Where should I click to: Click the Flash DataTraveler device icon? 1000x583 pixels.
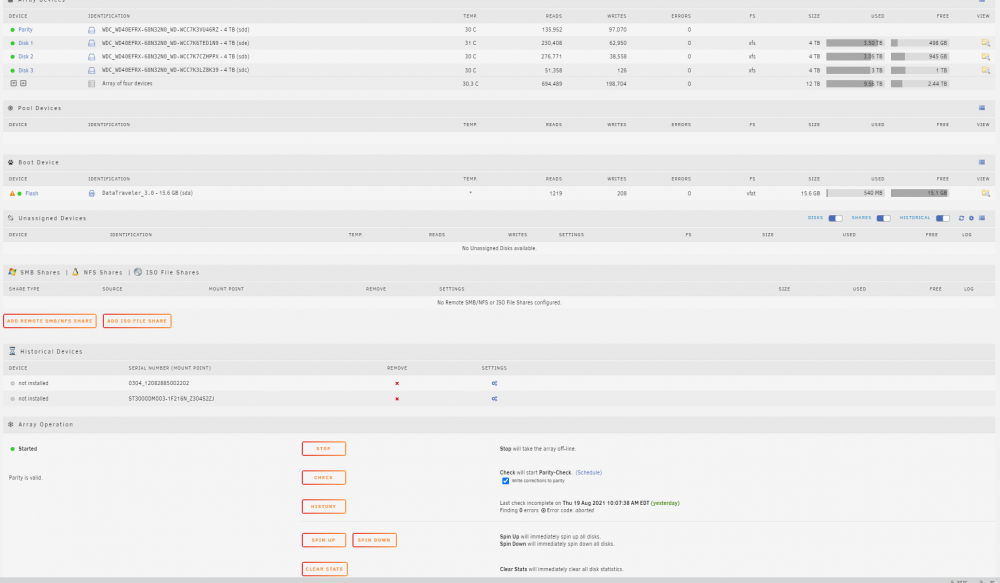coord(91,193)
